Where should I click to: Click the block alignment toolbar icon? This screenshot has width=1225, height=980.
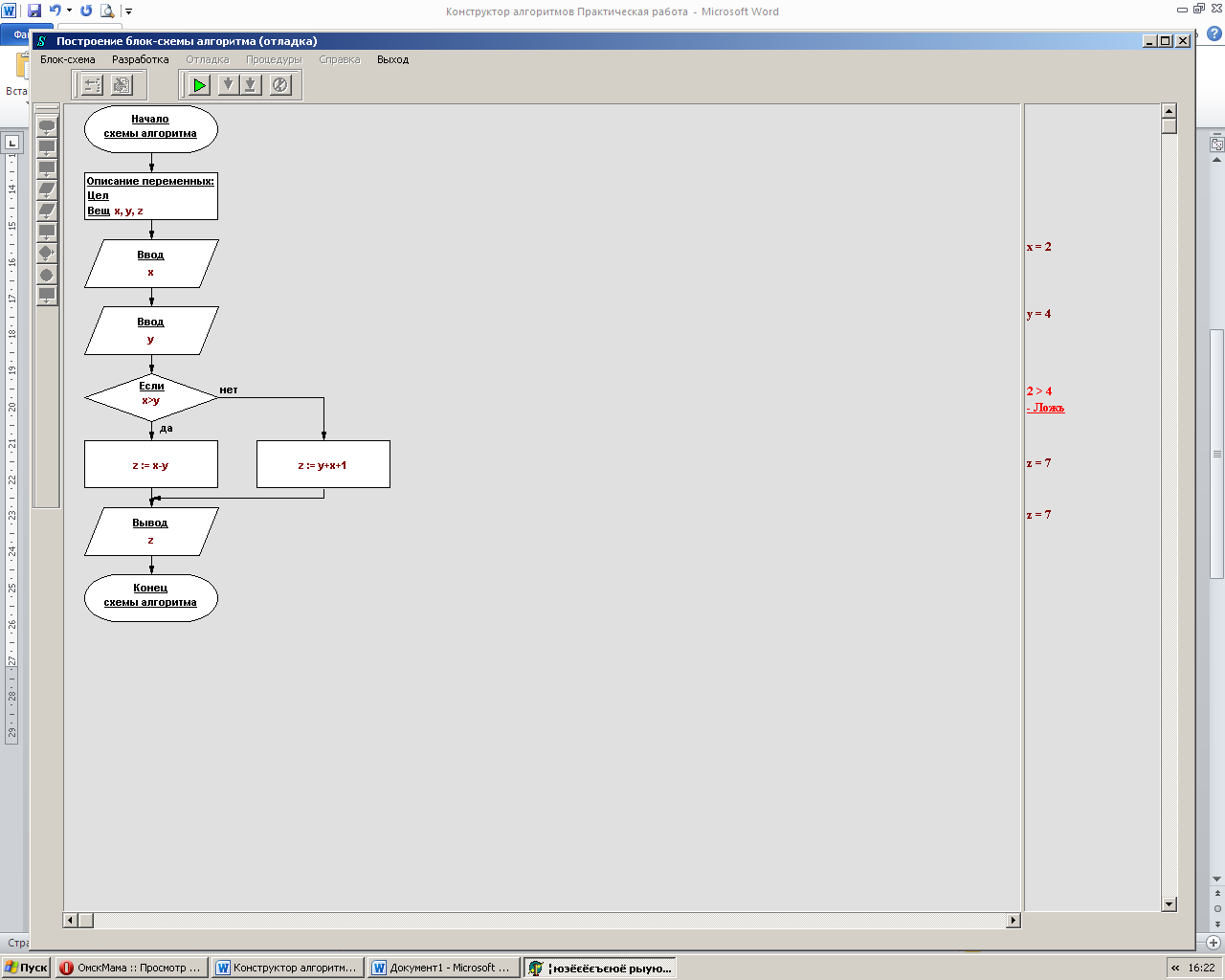click(92, 85)
